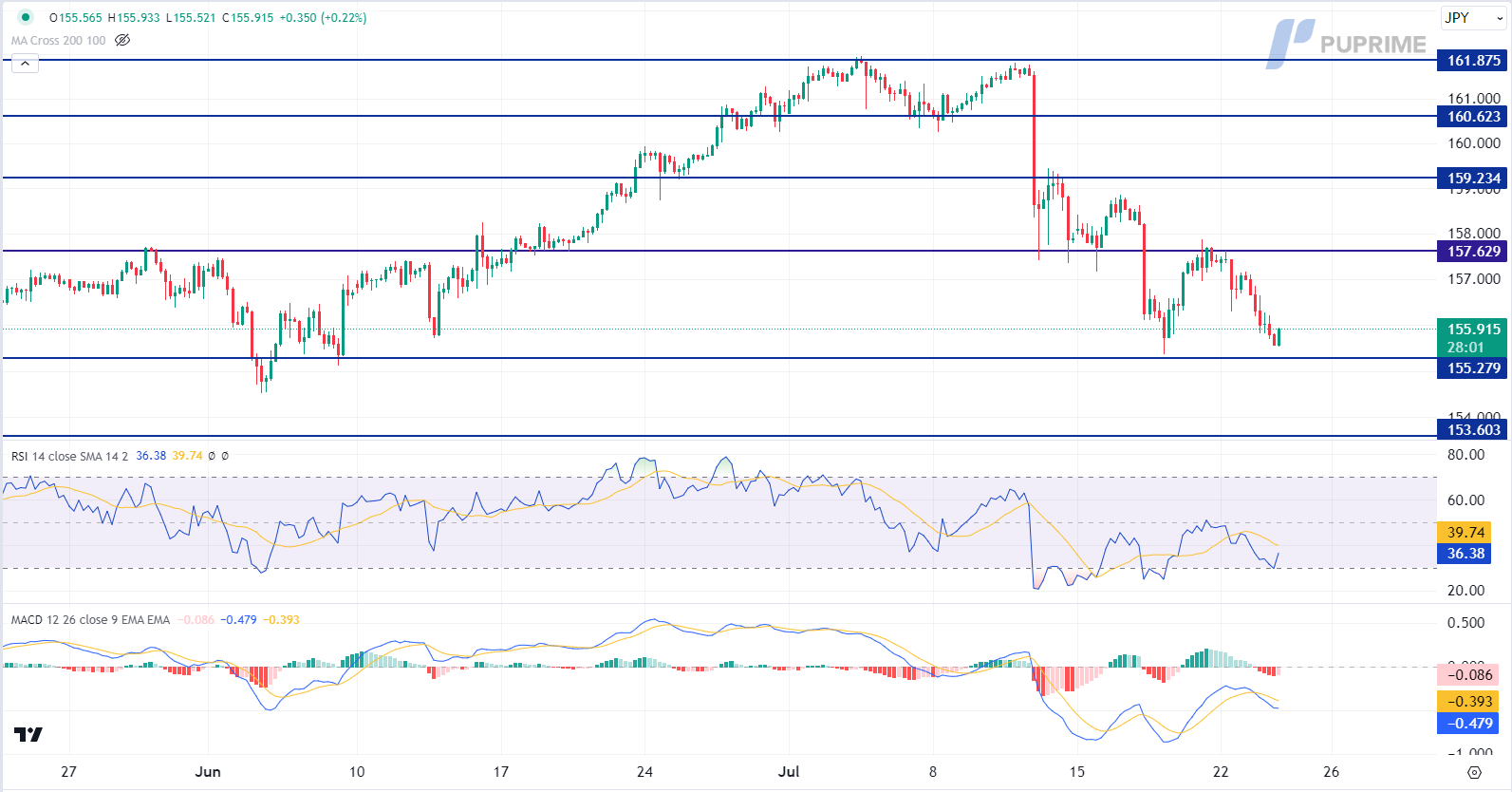Viewport: 1512px width, 792px height.
Task: Click the RSI value label 36.38 on axis
Action: (1465, 553)
